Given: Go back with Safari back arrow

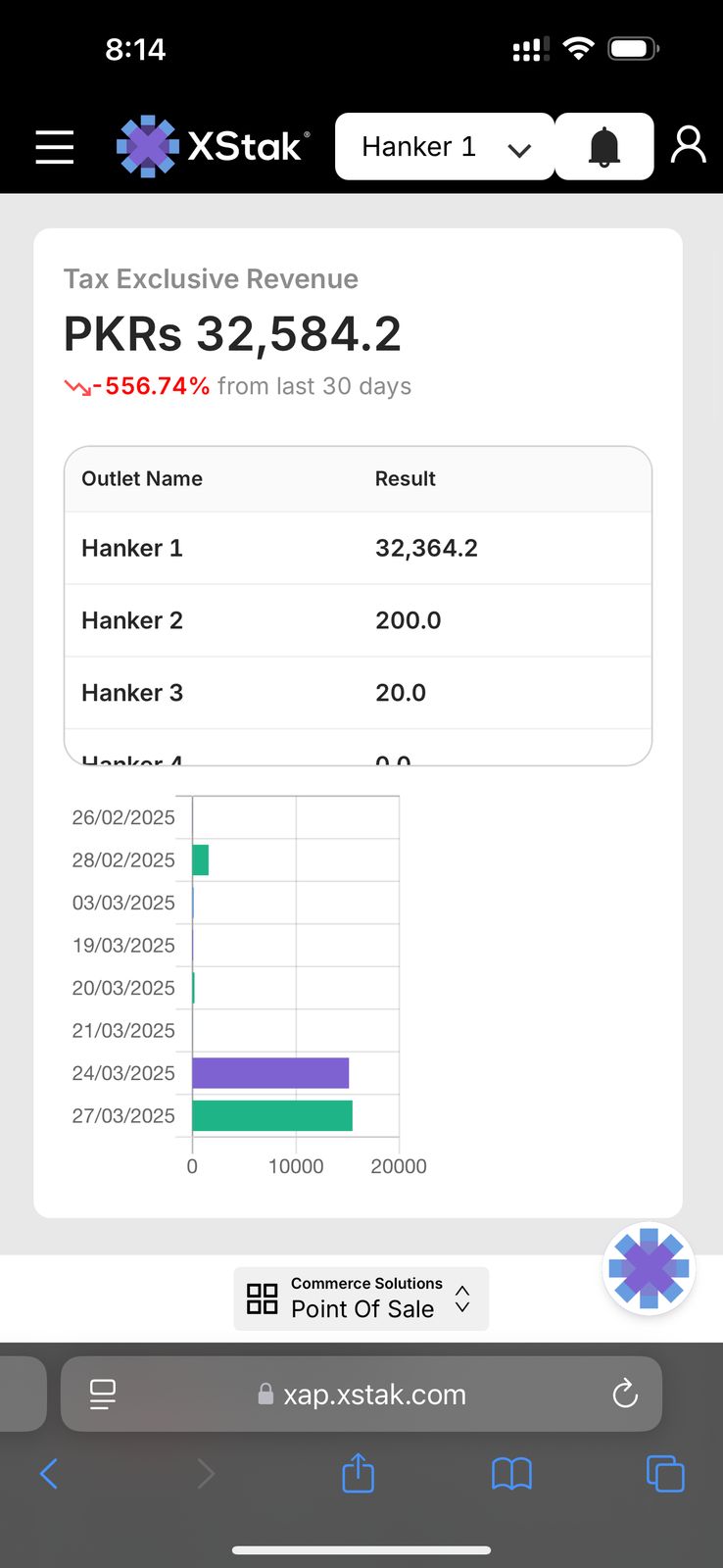Looking at the screenshot, I should coord(49,1473).
